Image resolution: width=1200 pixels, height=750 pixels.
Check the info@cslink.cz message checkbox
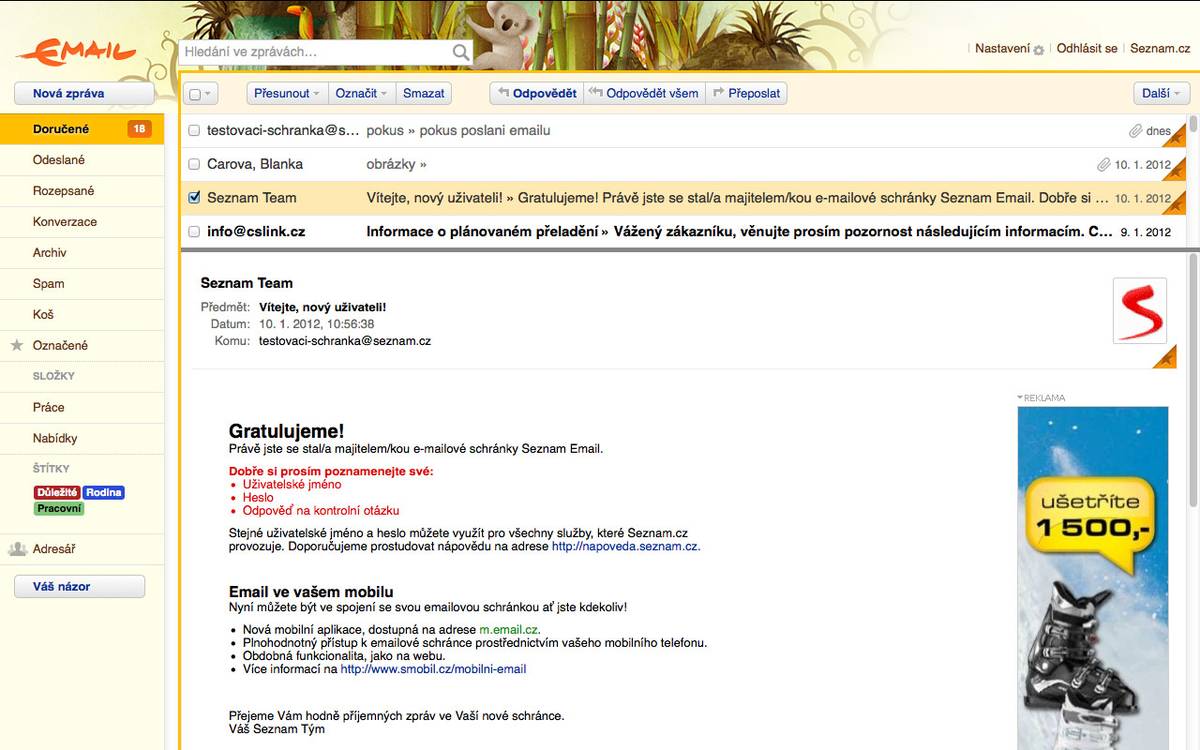point(194,232)
